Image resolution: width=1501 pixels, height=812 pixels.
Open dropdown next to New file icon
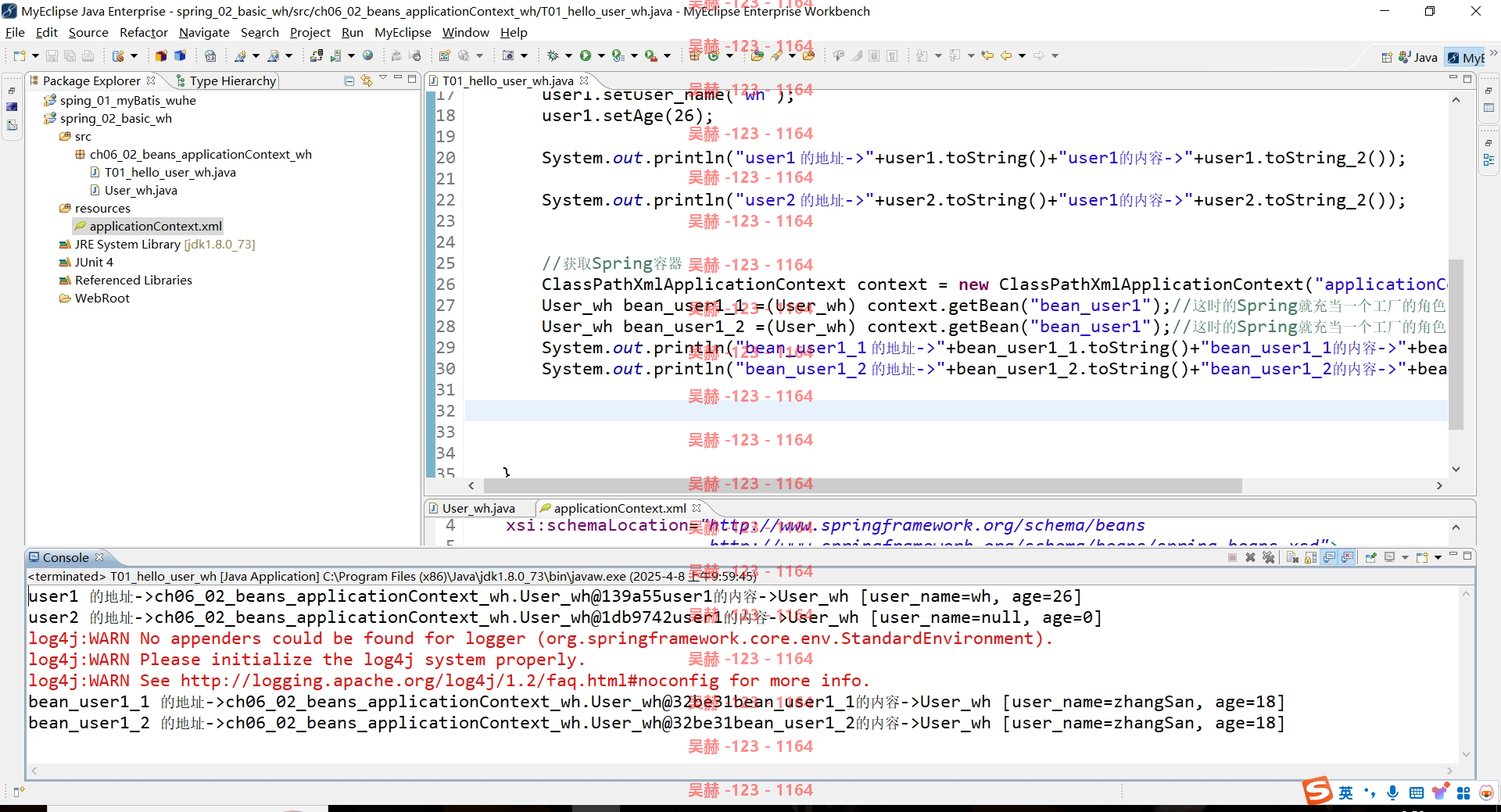tap(35, 55)
